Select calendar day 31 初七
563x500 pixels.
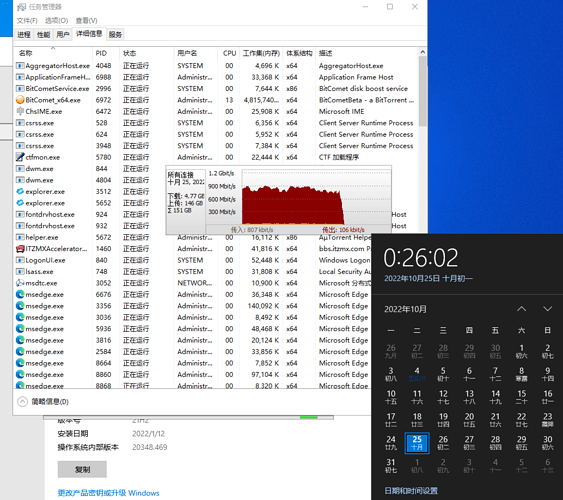point(391,466)
